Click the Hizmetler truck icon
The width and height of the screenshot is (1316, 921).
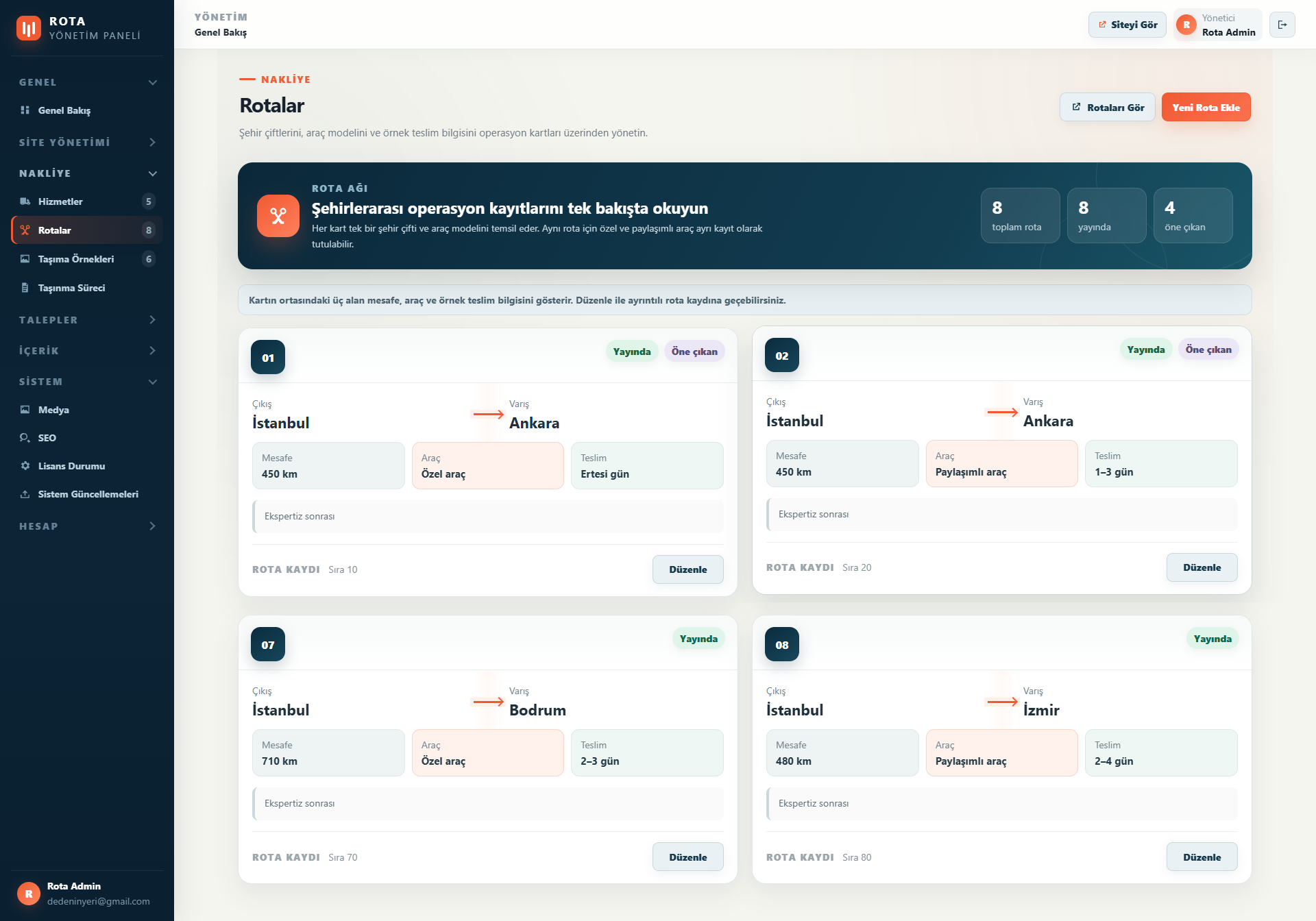25,201
